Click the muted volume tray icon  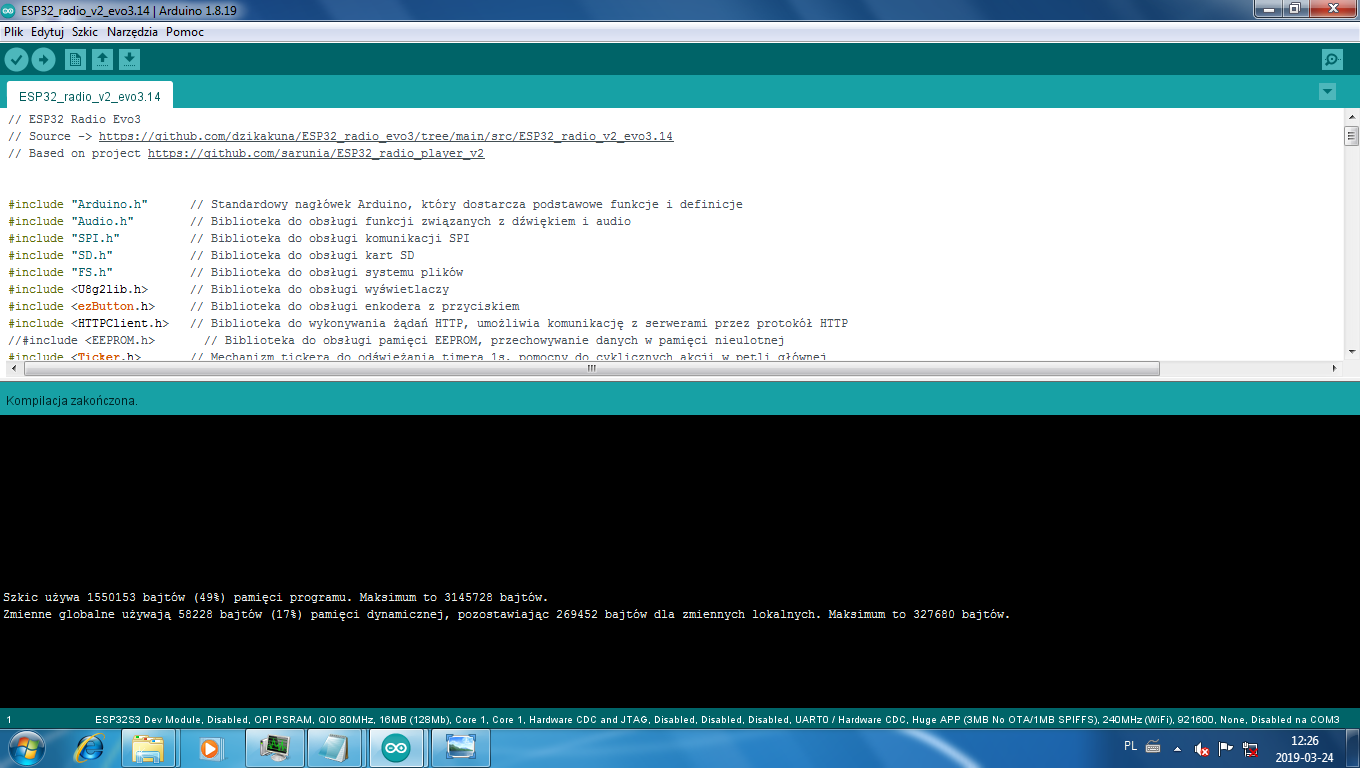coord(1202,748)
